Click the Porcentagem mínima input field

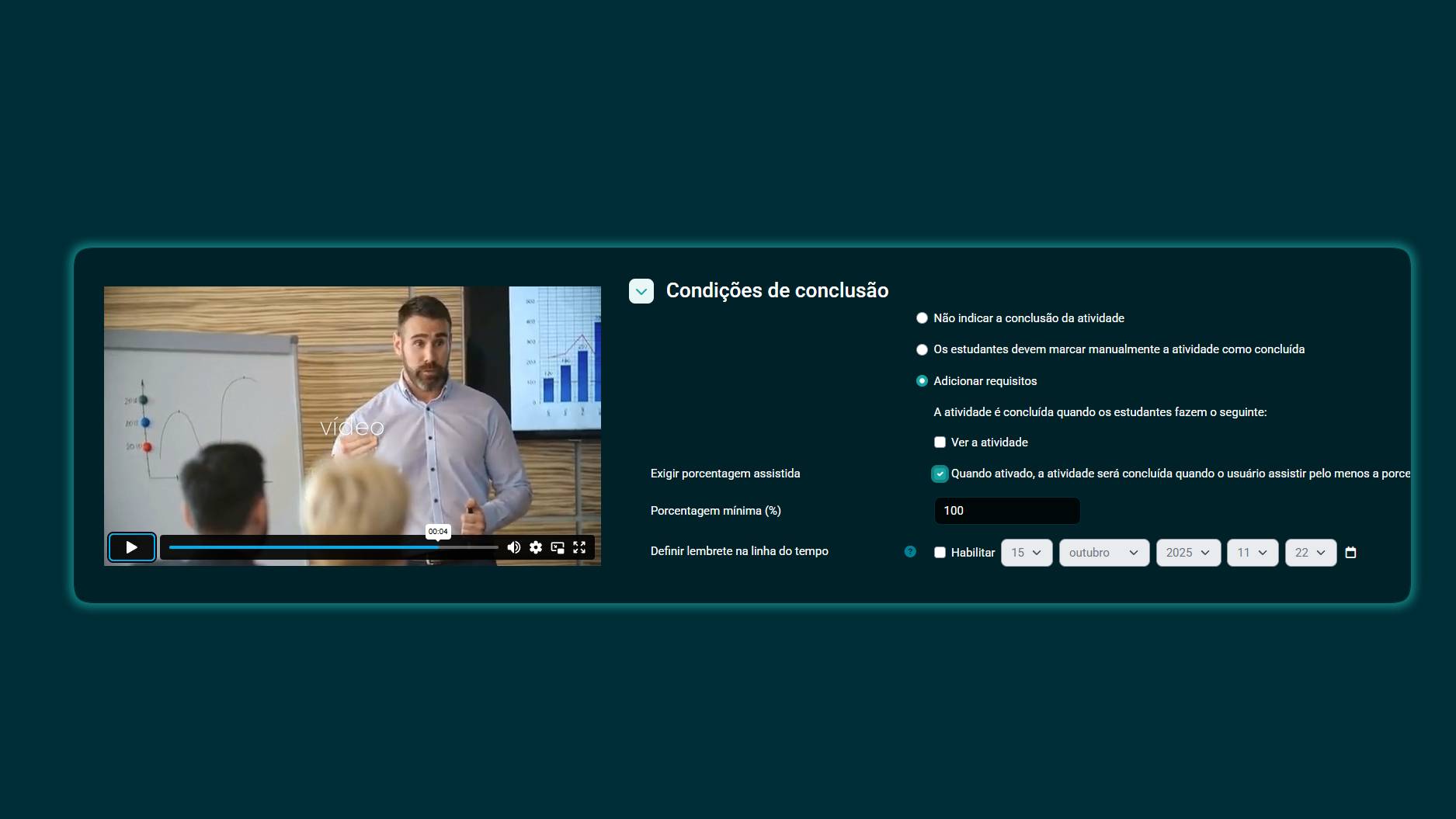1006,511
